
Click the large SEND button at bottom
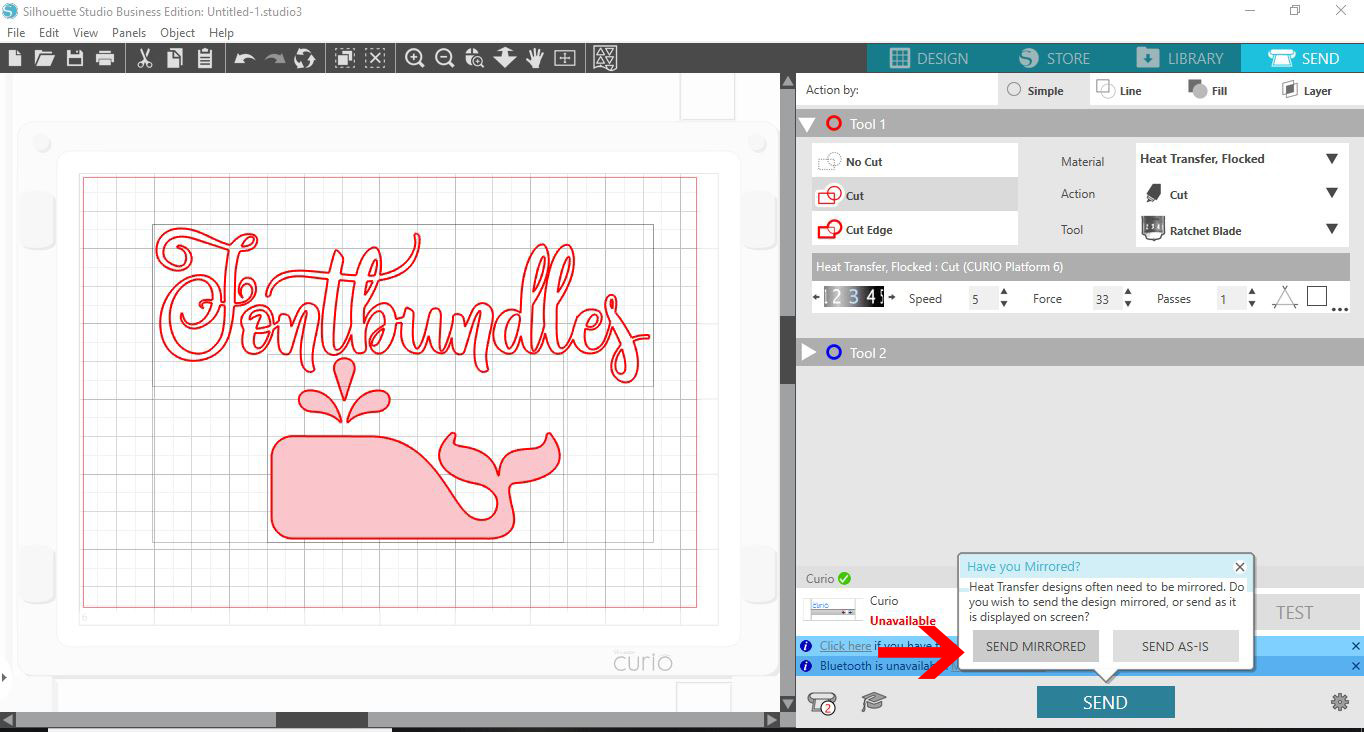coord(1105,702)
